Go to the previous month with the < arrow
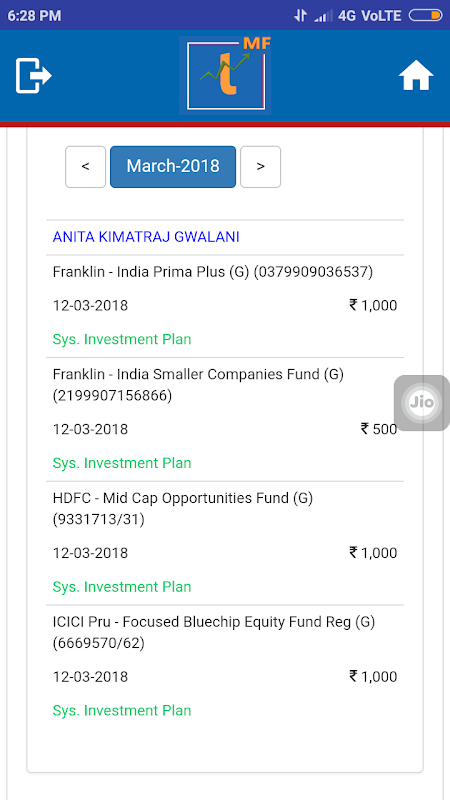Screen dimensions: 450x800 pos(85,167)
